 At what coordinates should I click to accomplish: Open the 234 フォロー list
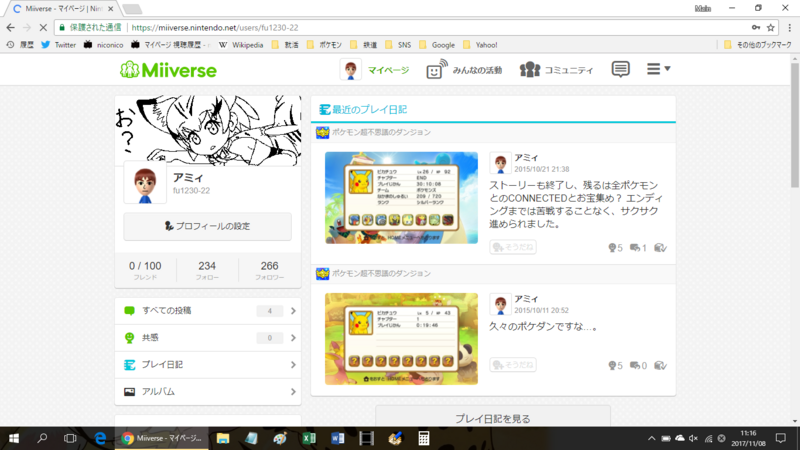(x=207, y=270)
